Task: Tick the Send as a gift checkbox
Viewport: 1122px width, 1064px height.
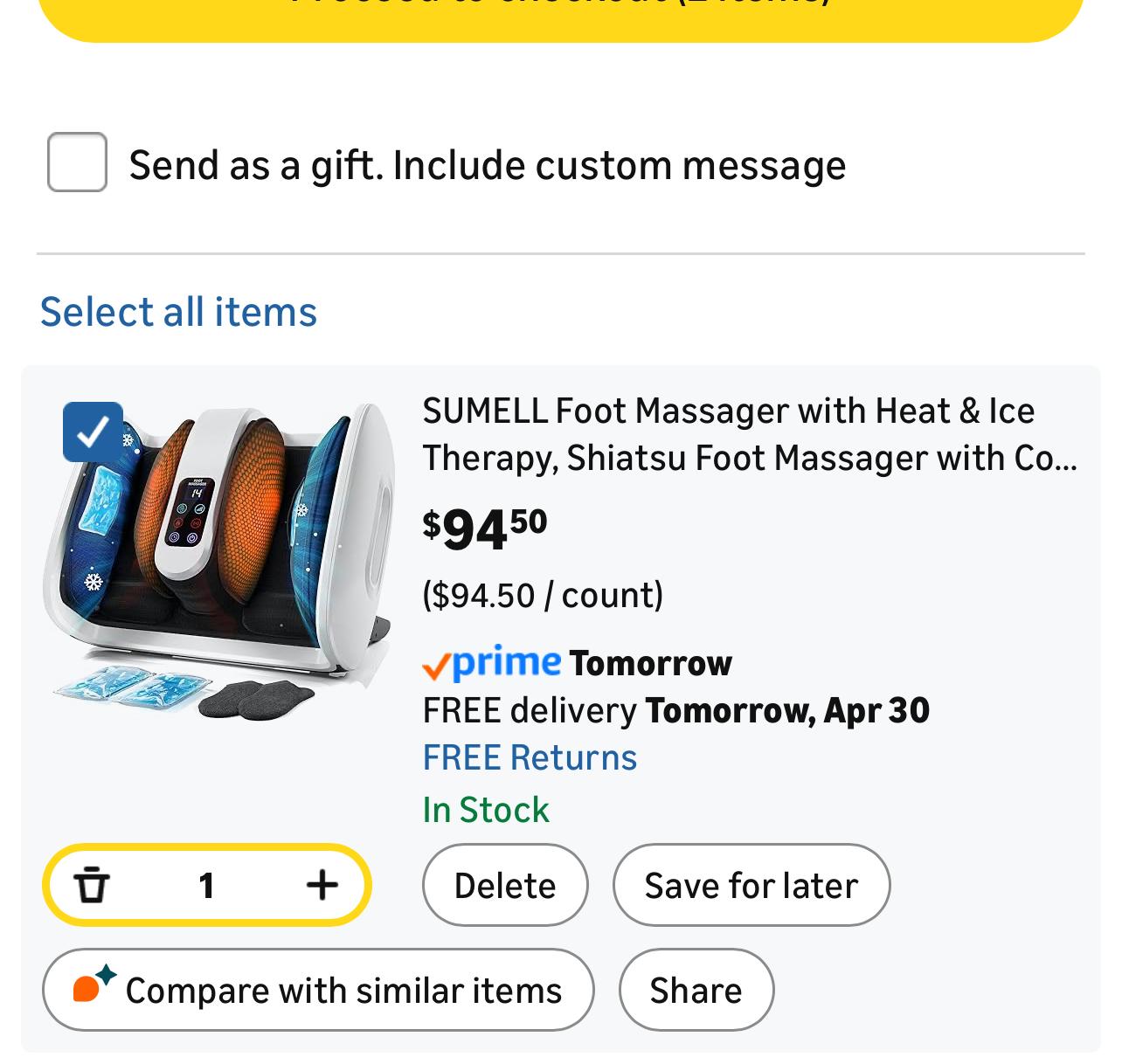Action: coord(77,162)
